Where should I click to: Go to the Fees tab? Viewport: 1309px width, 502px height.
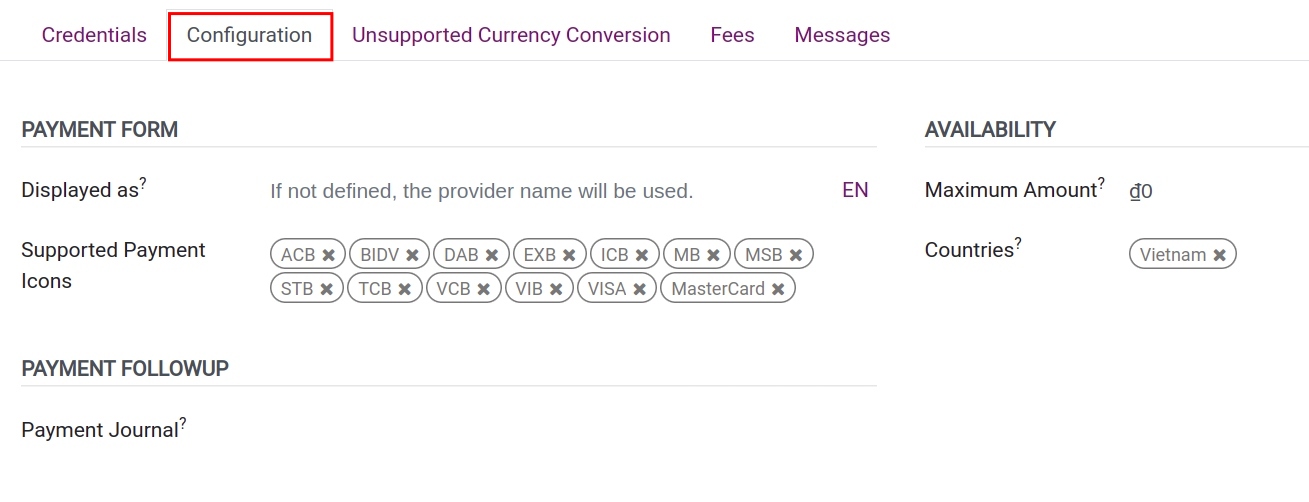(x=732, y=35)
